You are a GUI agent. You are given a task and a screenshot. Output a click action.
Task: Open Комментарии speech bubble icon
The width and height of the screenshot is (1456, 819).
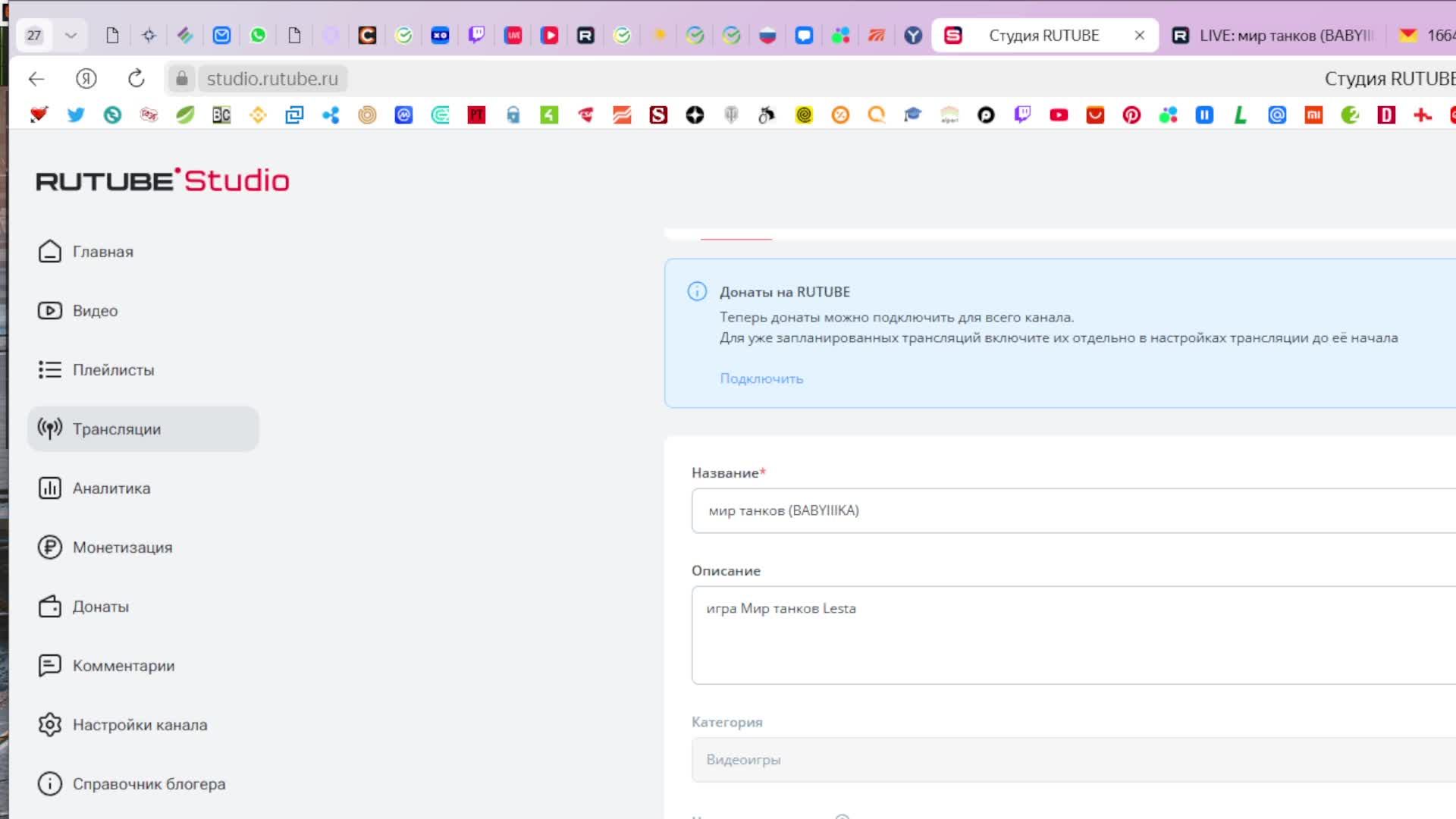coord(50,666)
